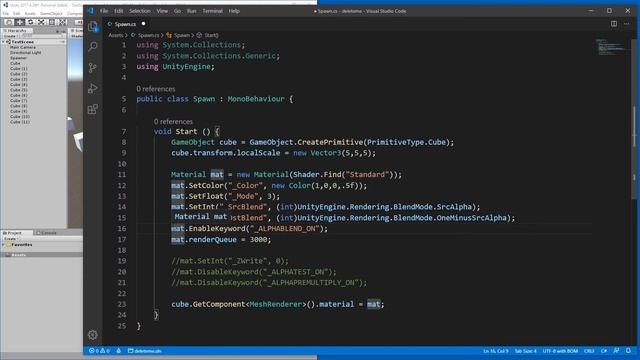Click Ln/Col position in status bar
This screenshot has height=360, width=640.
coord(496,351)
